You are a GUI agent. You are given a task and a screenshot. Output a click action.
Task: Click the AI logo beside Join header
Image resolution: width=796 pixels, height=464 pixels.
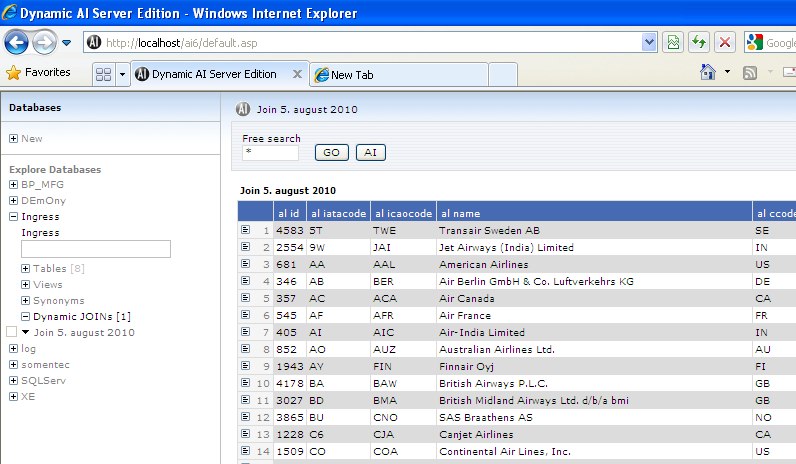(243, 109)
